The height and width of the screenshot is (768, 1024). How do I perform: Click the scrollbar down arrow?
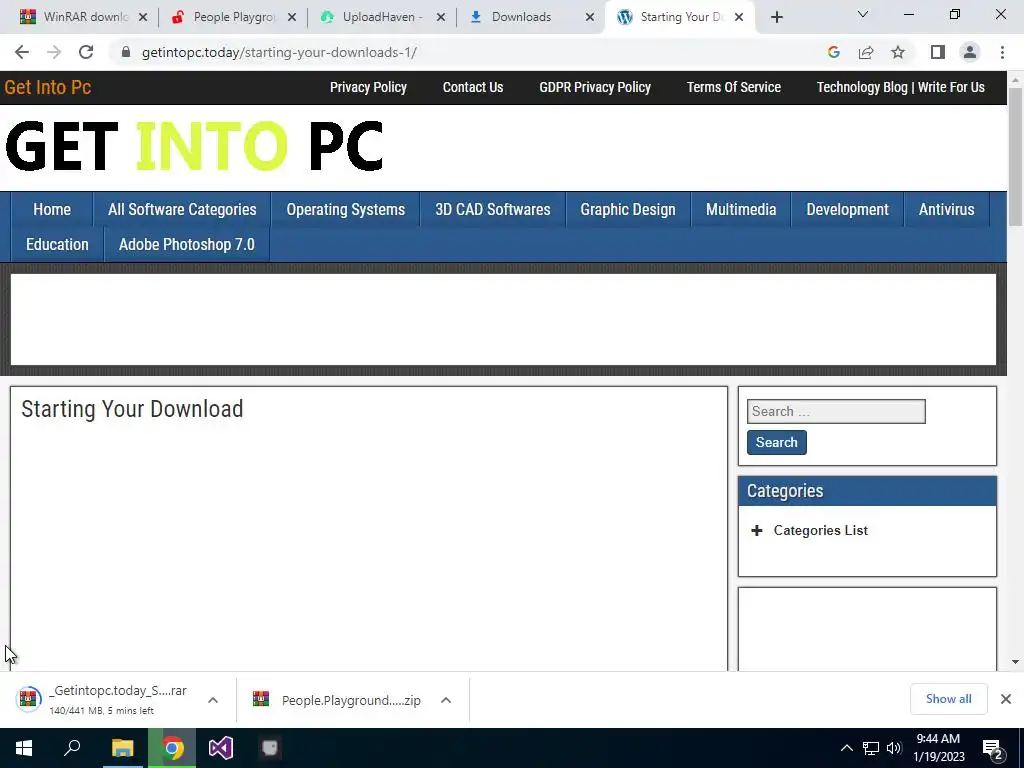[x=1015, y=662]
